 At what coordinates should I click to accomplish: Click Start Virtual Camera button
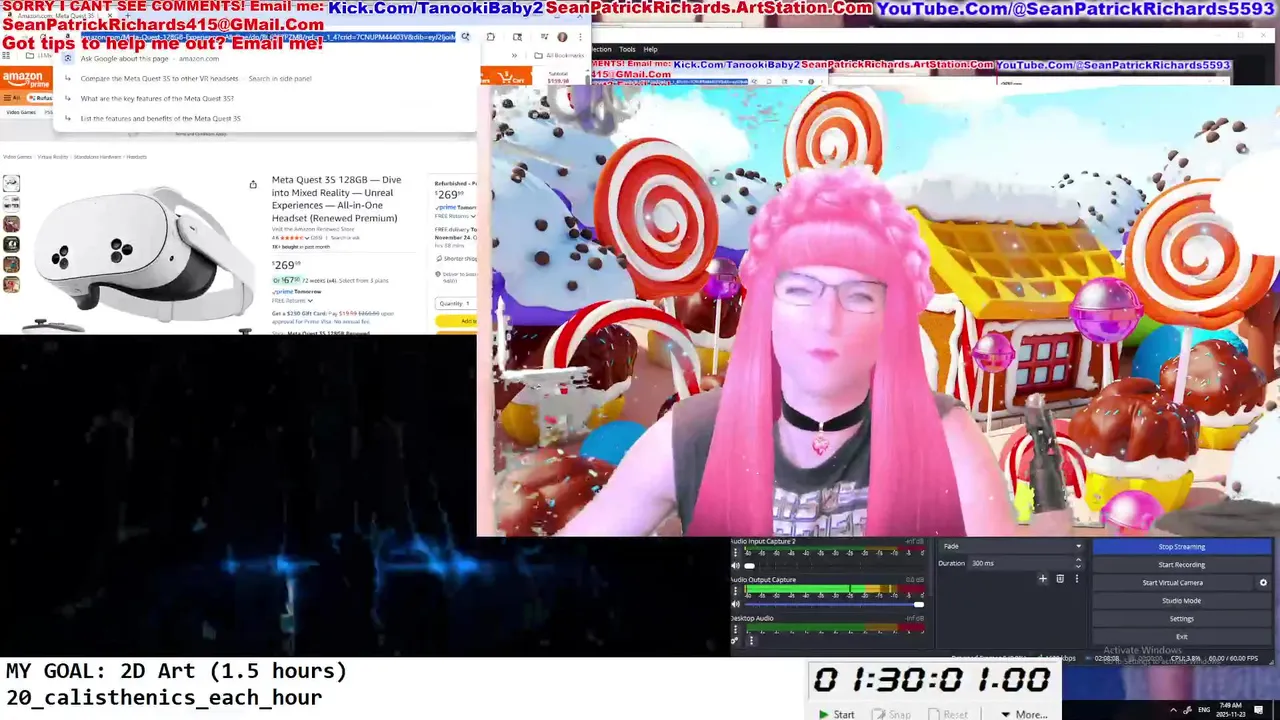[1173, 582]
